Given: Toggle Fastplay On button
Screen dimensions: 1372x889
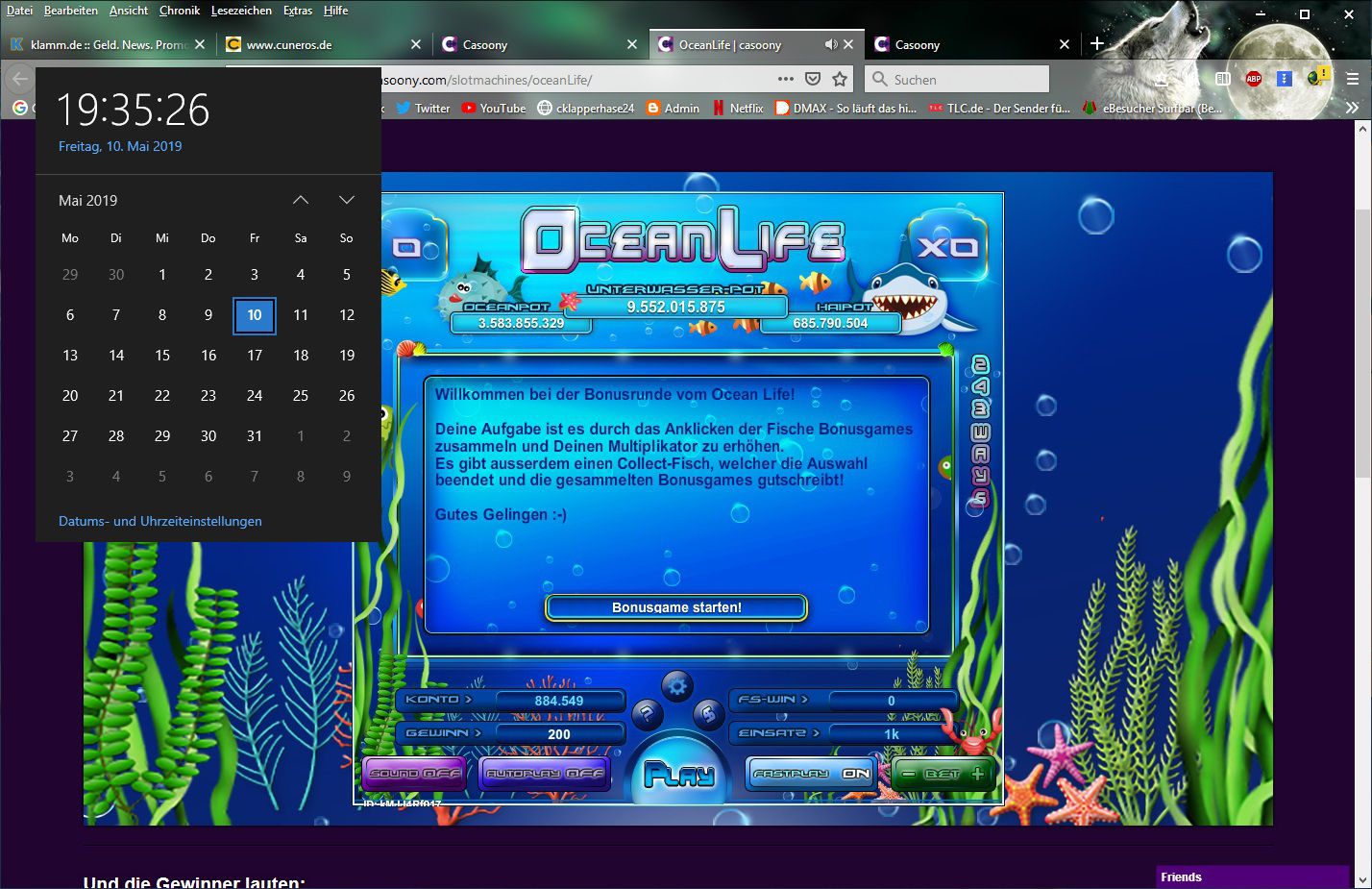Looking at the screenshot, I should 812,774.
